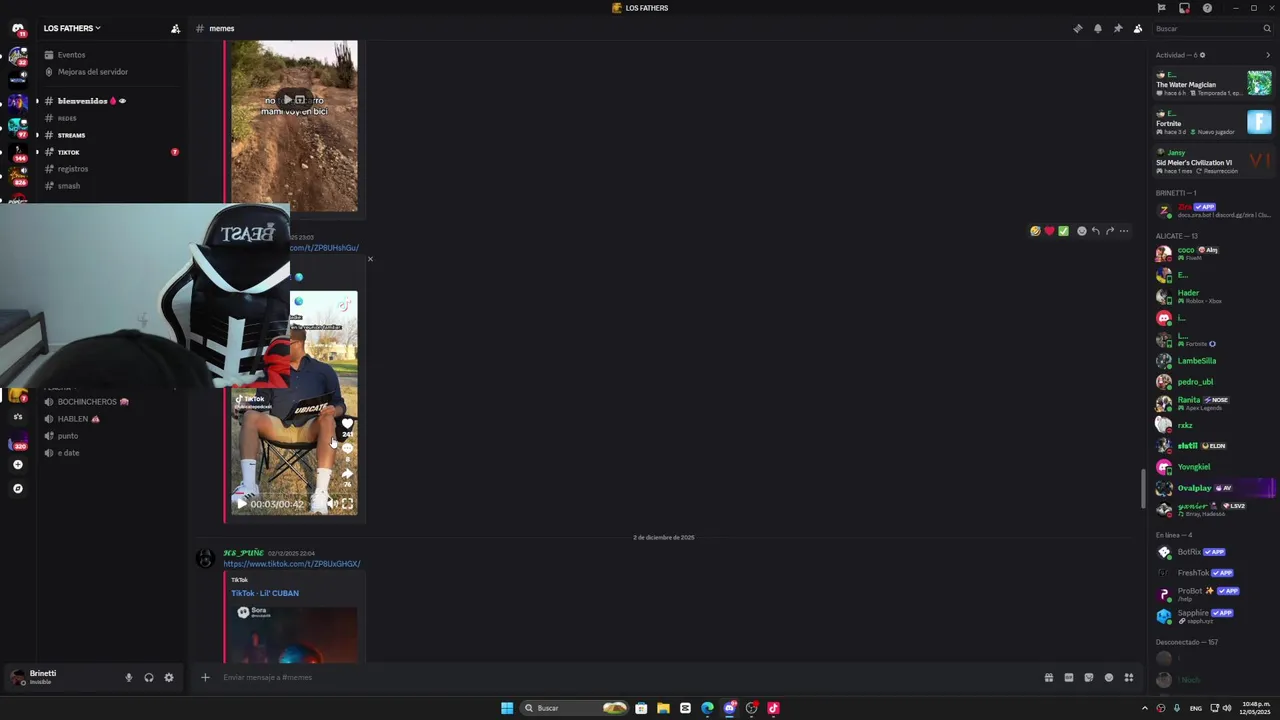Expand the Actividad panel chevron
The width and height of the screenshot is (1280, 720).
(x=1267, y=55)
